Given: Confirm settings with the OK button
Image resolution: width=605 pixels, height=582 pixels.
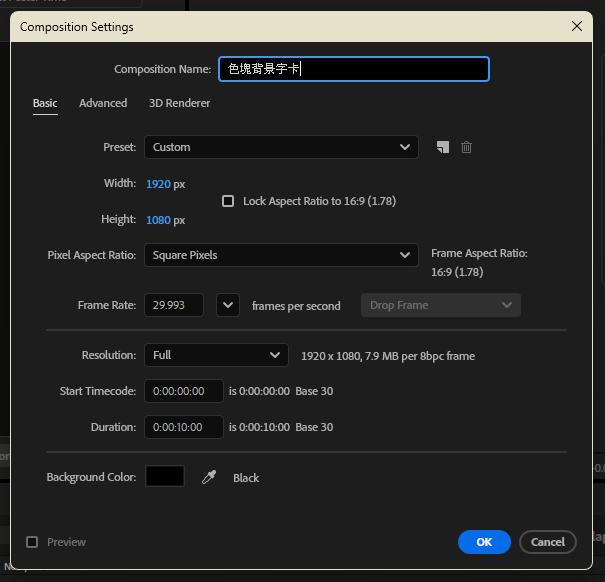Looking at the screenshot, I should [x=484, y=542].
